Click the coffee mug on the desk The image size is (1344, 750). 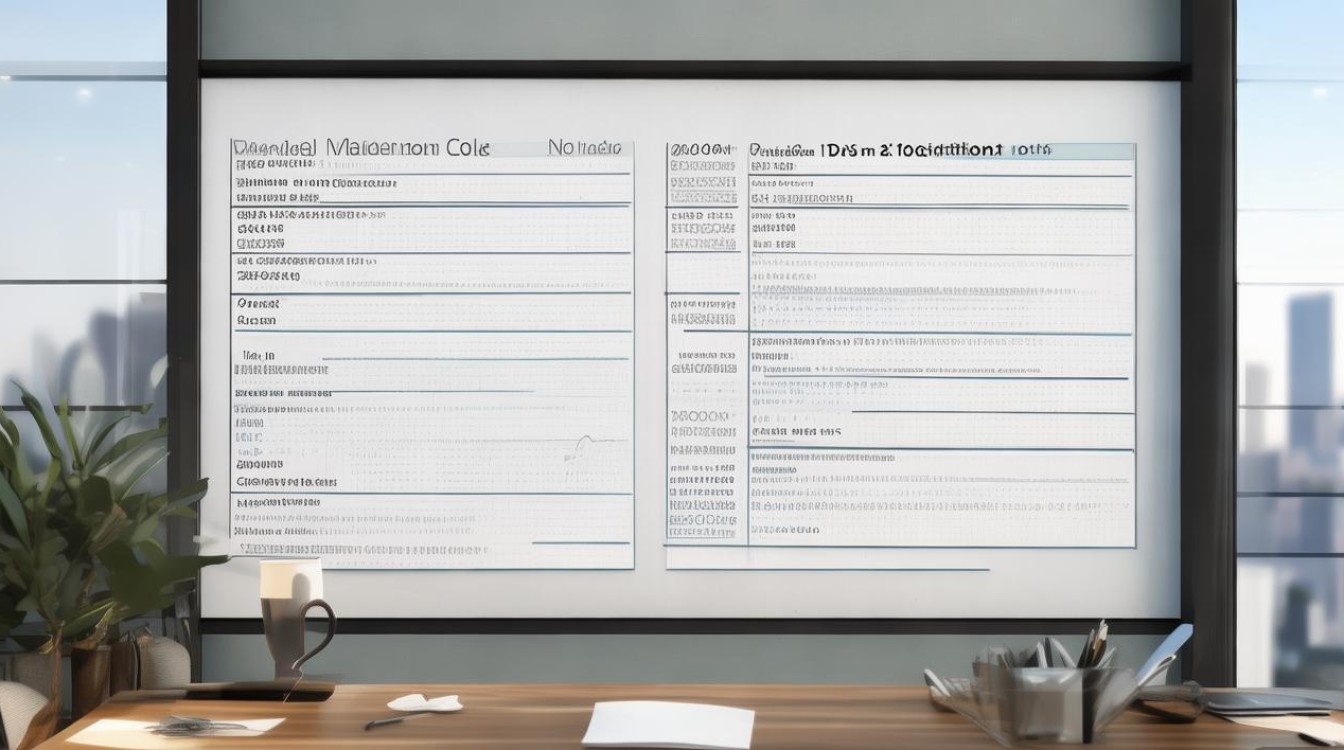click(x=293, y=617)
